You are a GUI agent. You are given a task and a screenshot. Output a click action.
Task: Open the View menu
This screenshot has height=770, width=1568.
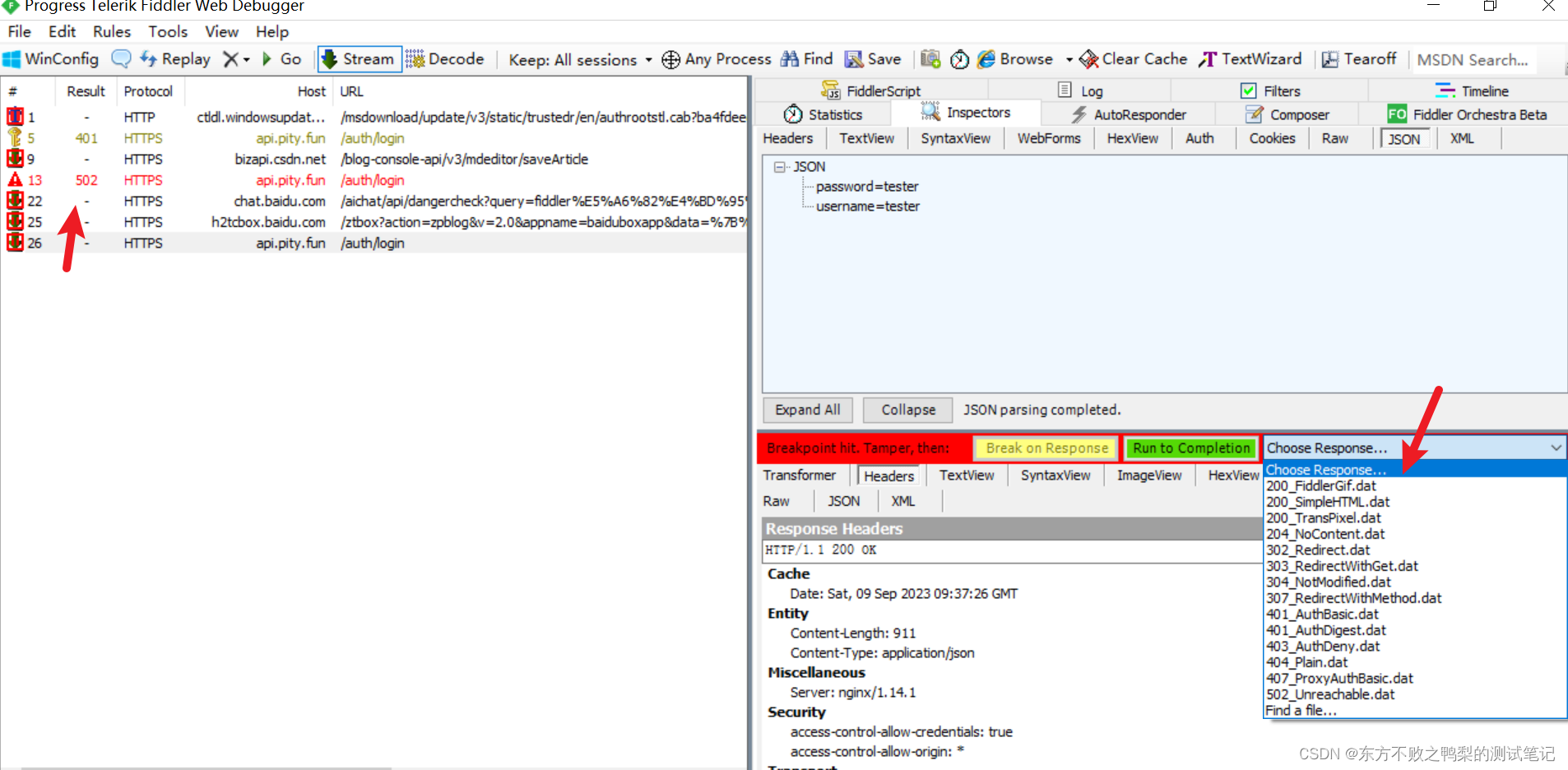click(221, 31)
